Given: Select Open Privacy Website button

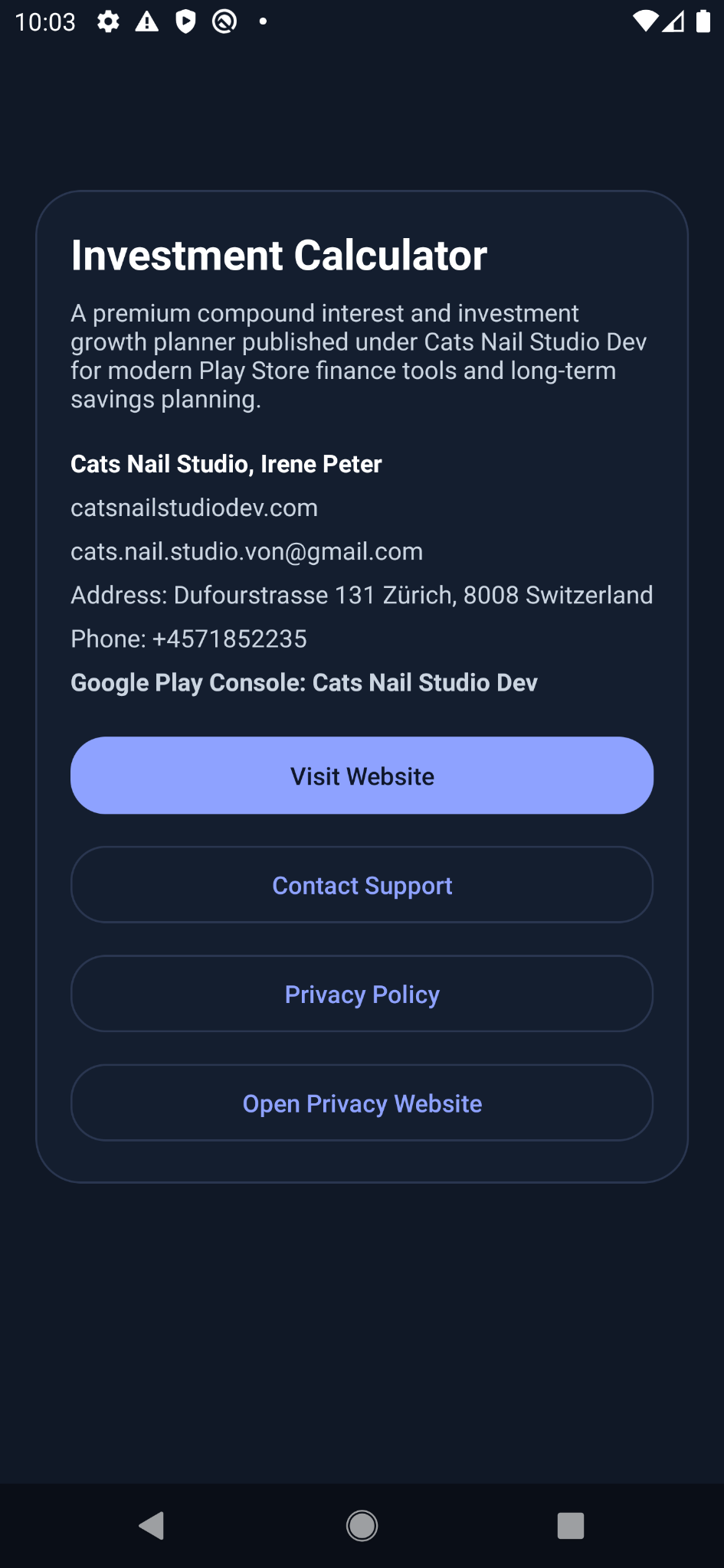Looking at the screenshot, I should coord(362,1103).
